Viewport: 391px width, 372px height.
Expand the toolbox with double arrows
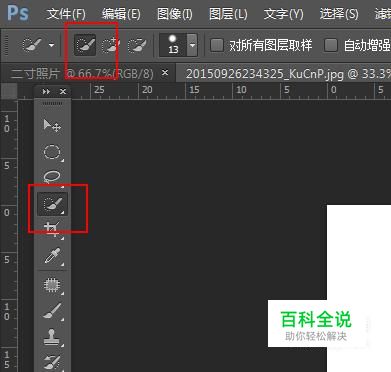46,91
